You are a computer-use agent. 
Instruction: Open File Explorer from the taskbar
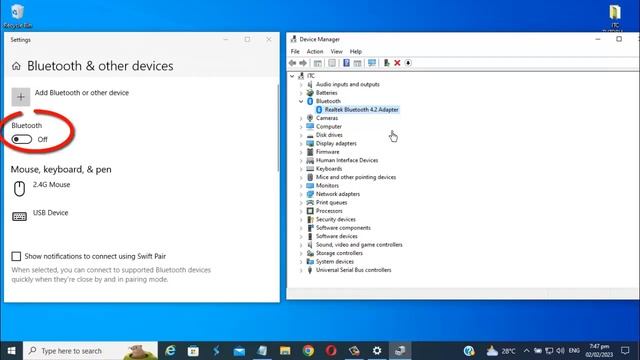point(285,351)
